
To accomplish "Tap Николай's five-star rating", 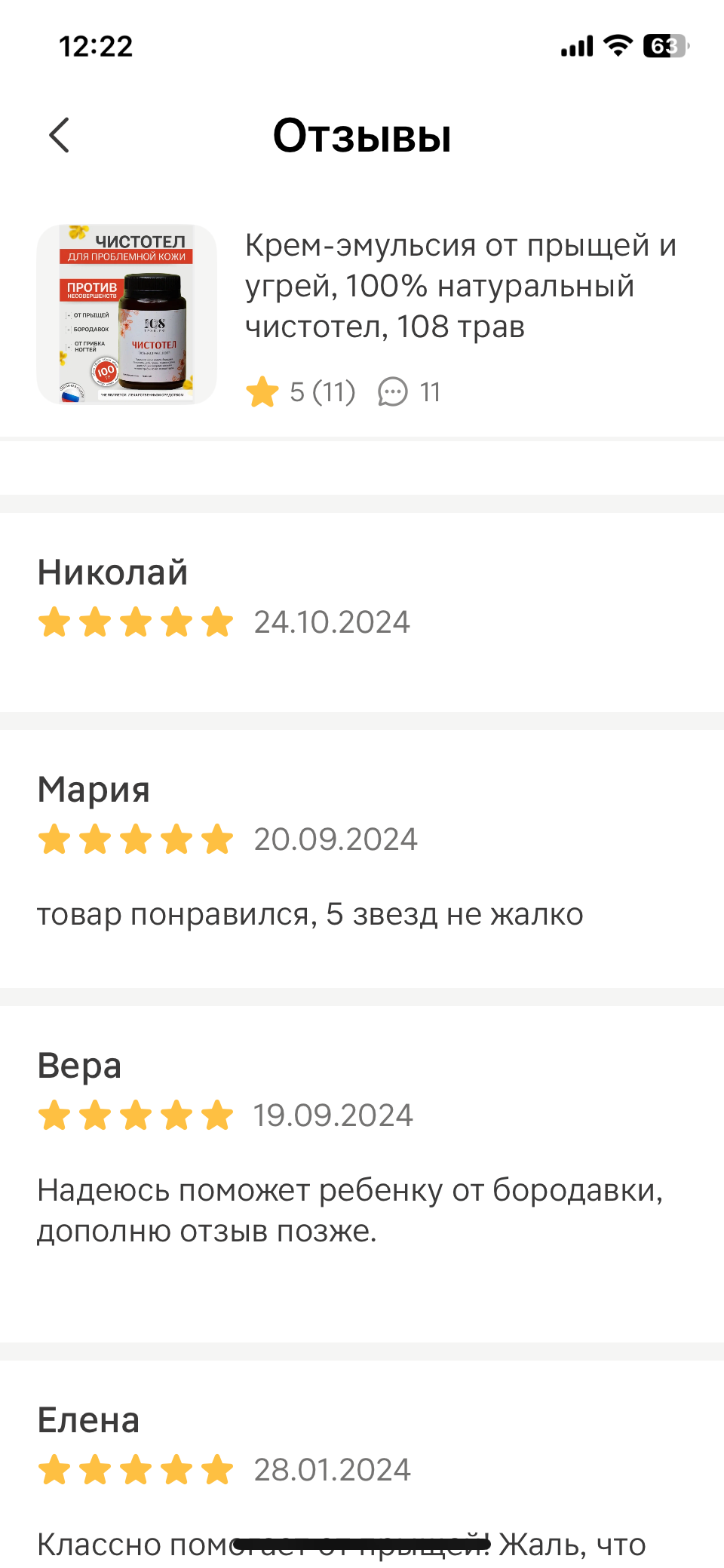I will tap(136, 622).
